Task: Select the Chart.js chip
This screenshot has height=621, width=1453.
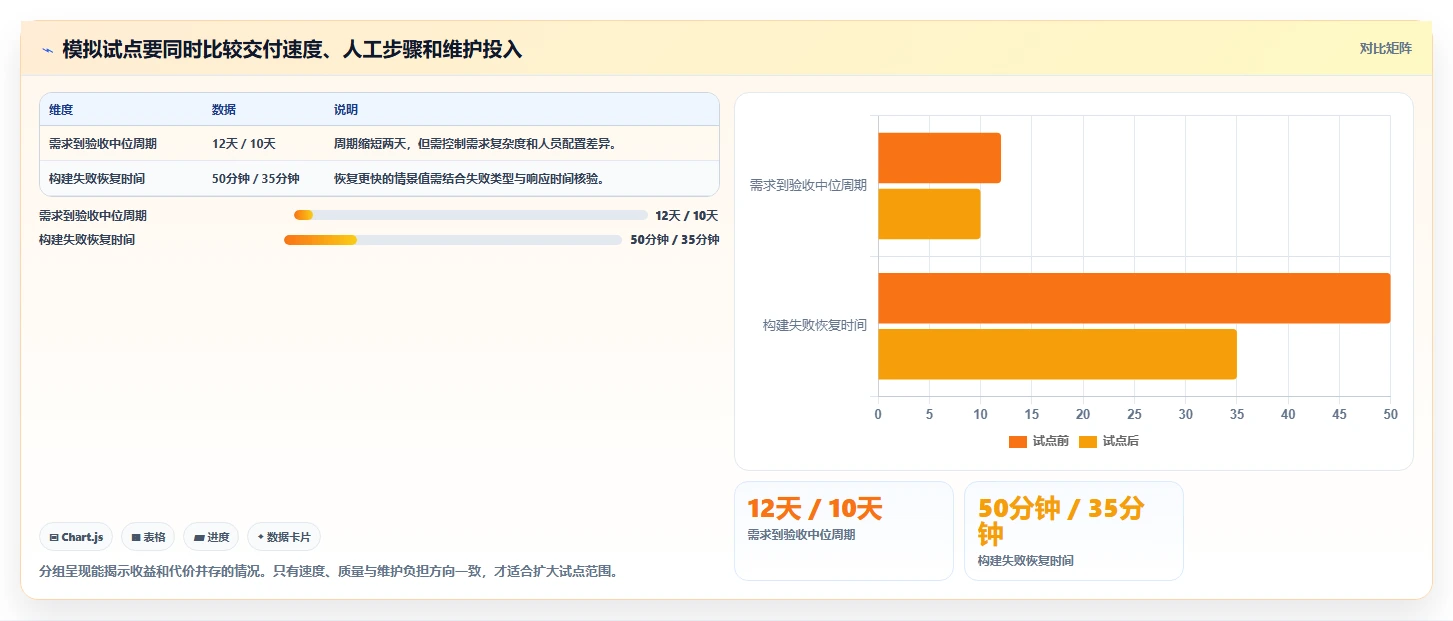Action: [x=77, y=537]
